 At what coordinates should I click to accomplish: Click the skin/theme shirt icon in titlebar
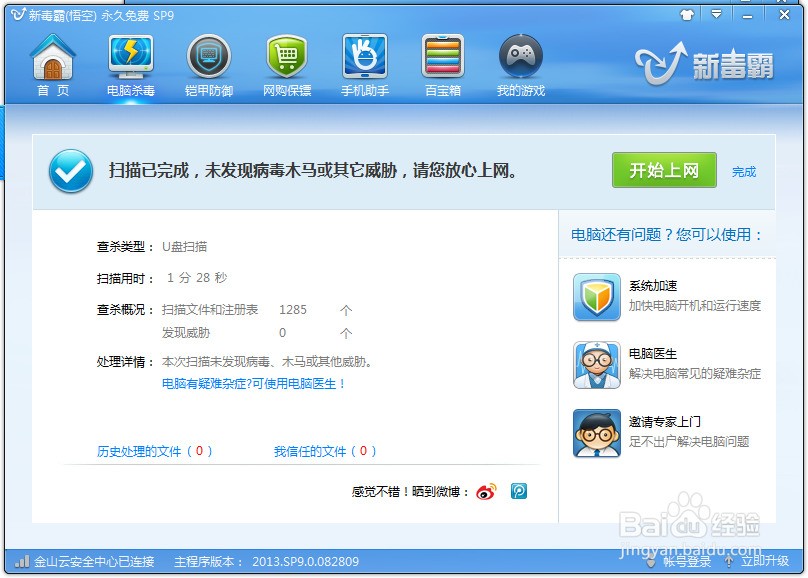(687, 15)
